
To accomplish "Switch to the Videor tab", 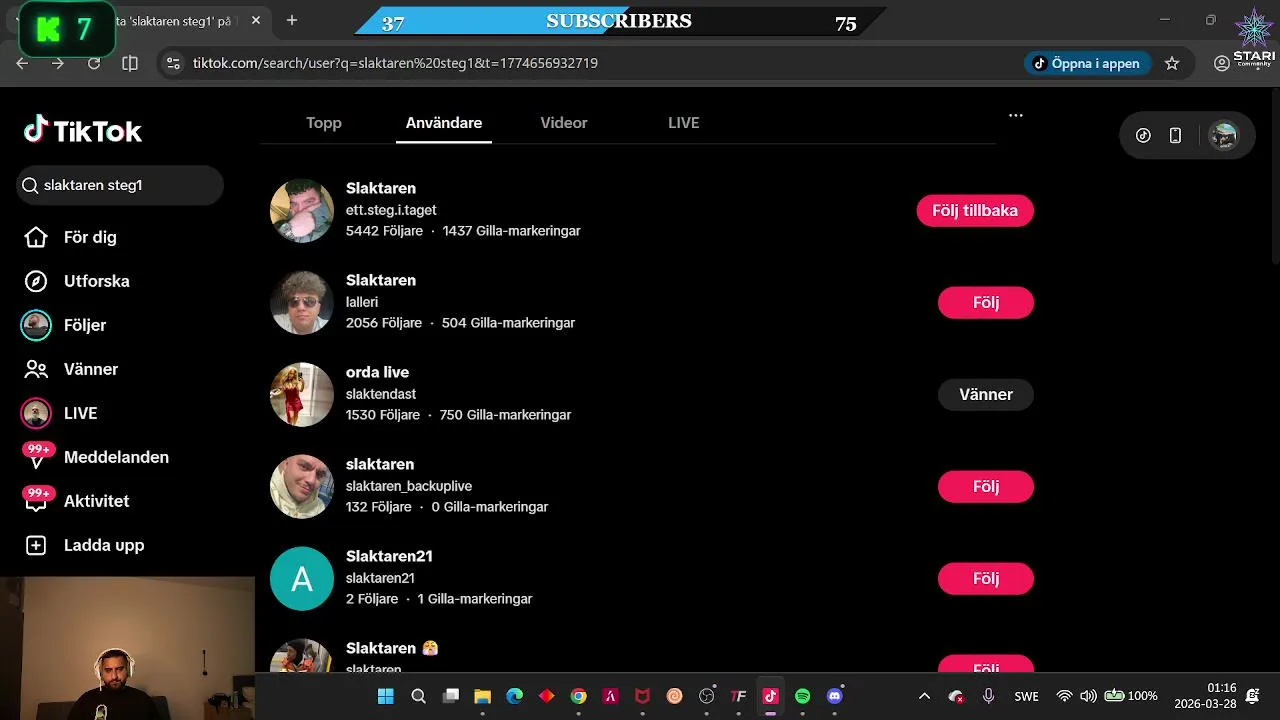I will (564, 123).
